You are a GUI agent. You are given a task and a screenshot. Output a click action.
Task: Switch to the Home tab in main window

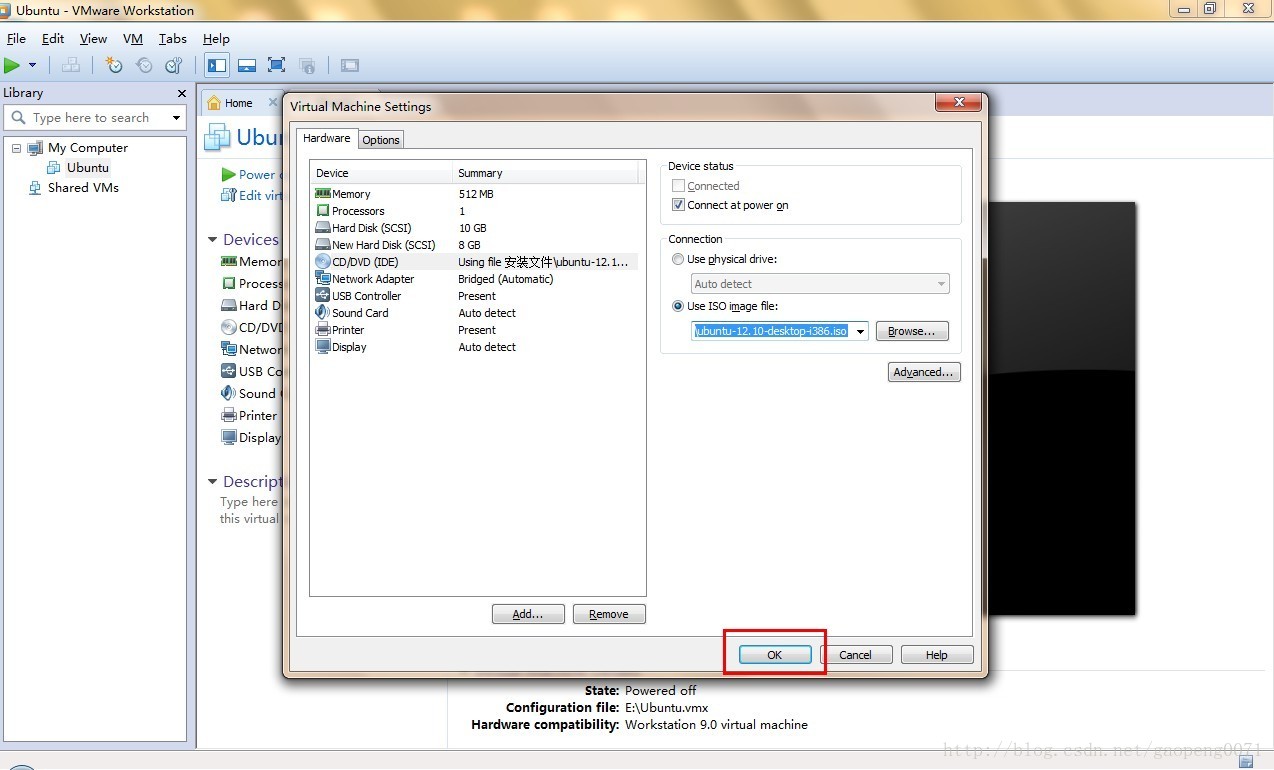[239, 103]
